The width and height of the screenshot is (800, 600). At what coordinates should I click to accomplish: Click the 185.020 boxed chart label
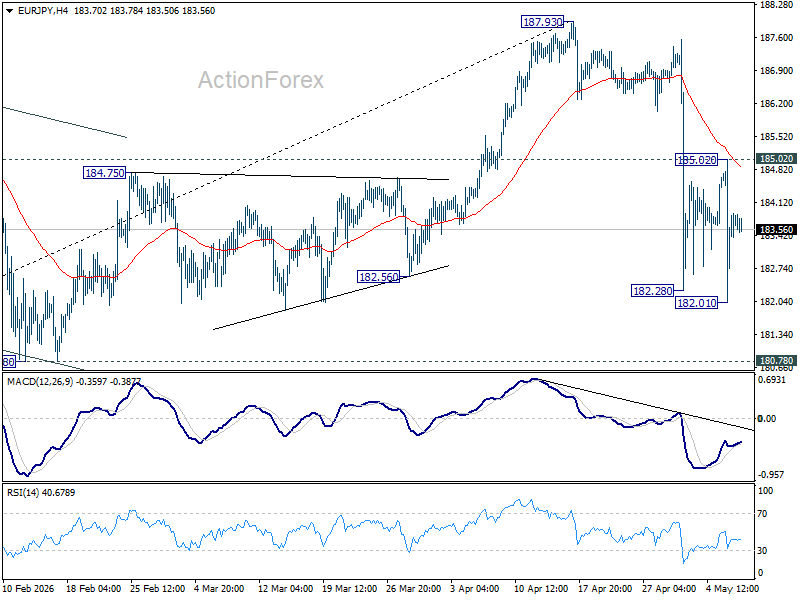(x=696, y=160)
